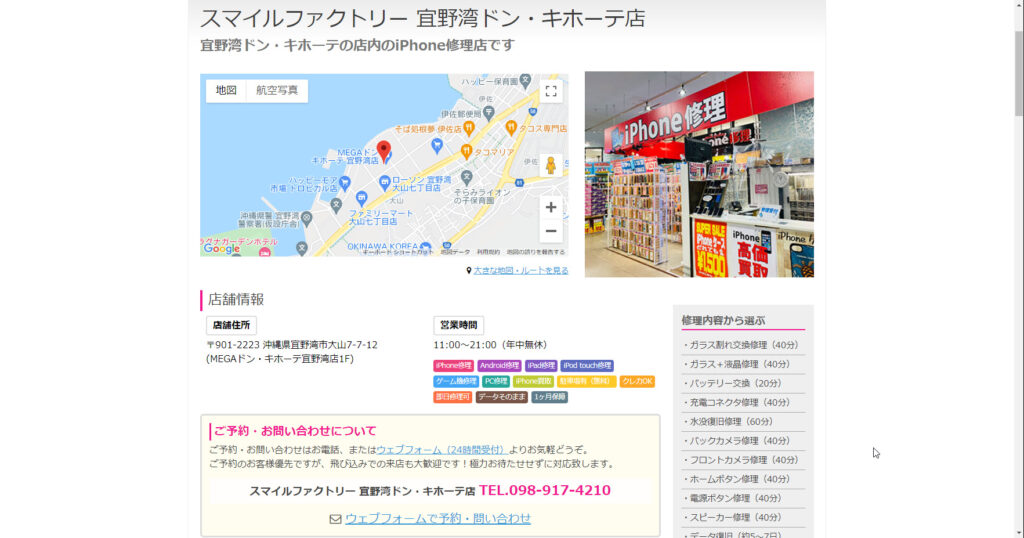Click the 営業時間 label

[x=458, y=325]
